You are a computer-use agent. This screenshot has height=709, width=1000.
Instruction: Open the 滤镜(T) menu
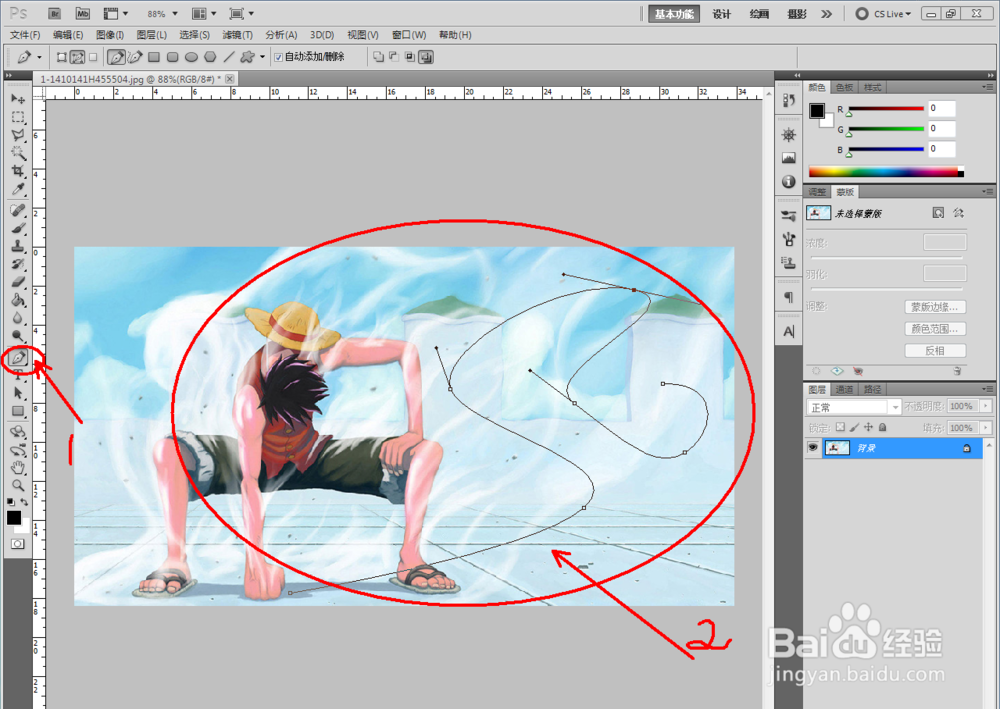pos(237,35)
